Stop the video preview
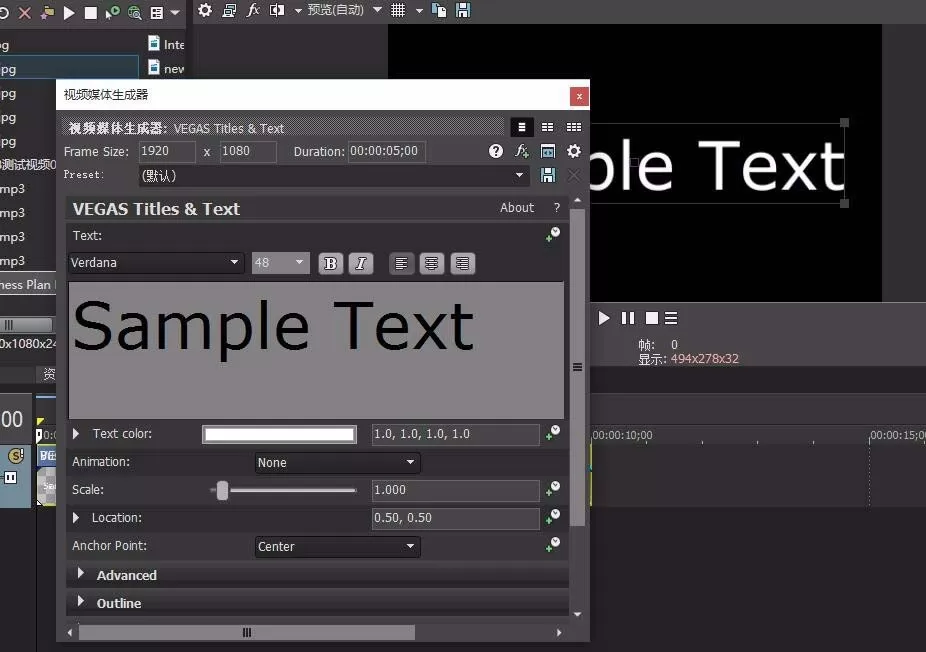 click(652, 318)
